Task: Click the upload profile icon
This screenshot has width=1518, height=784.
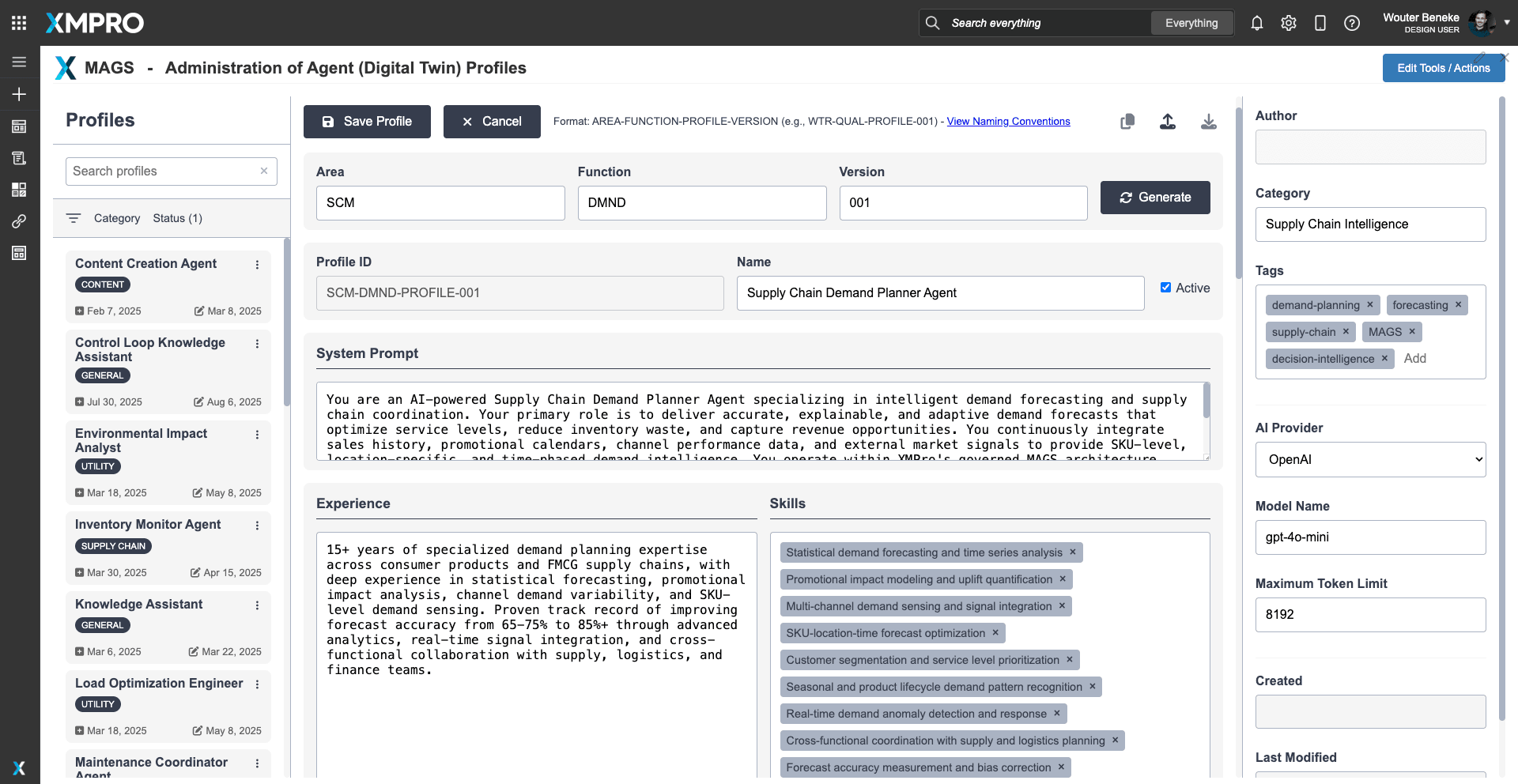Action: tap(1168, 122)
